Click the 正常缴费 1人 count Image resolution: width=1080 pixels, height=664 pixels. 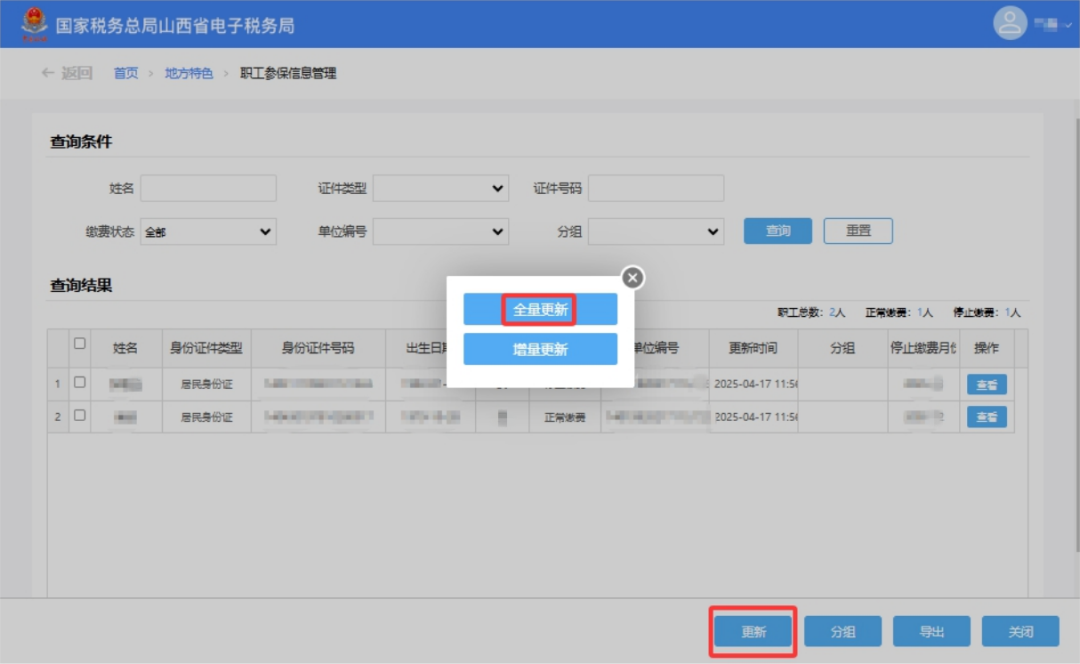[899, 313]
